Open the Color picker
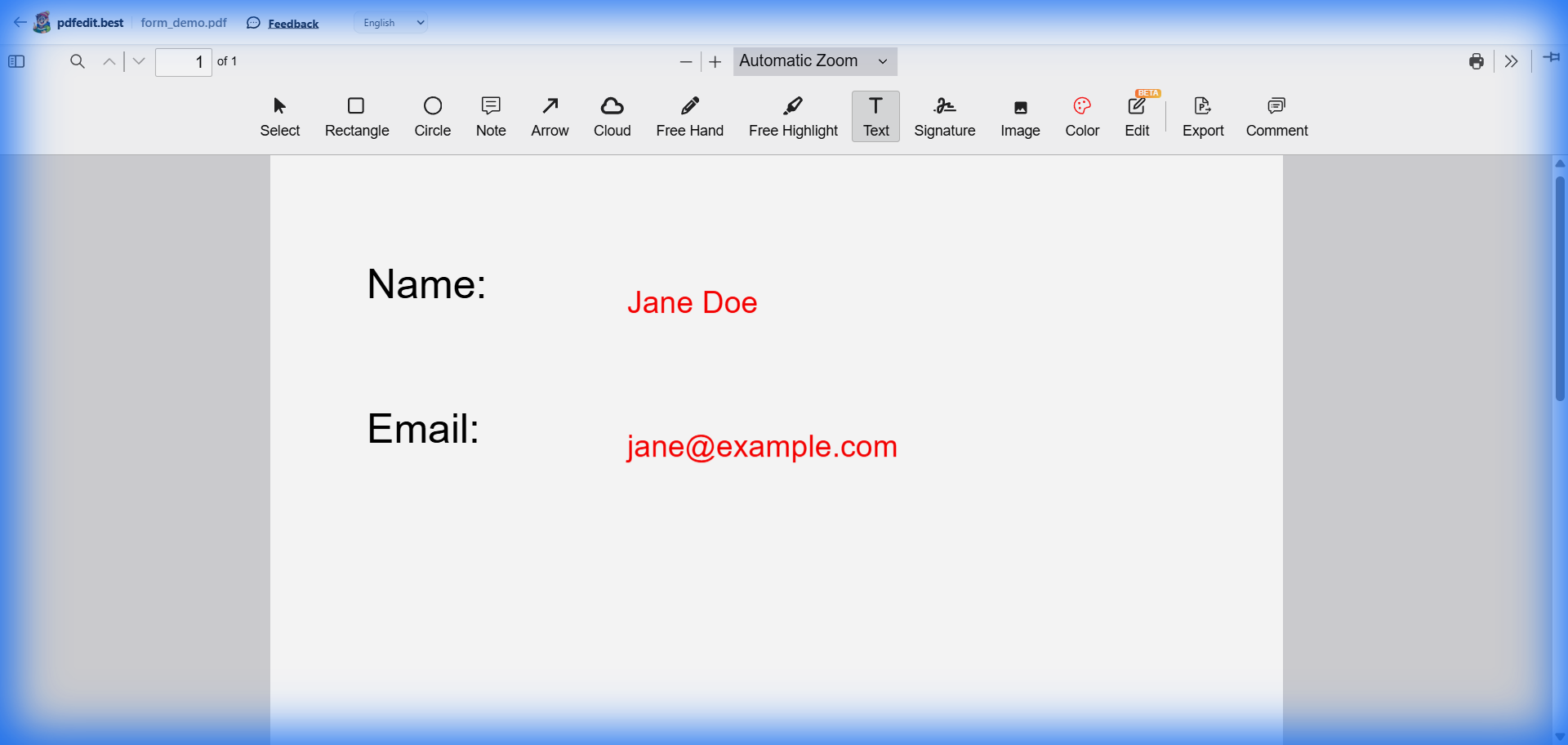This screenshot has height=745, width=1568. pos(1081,116)
